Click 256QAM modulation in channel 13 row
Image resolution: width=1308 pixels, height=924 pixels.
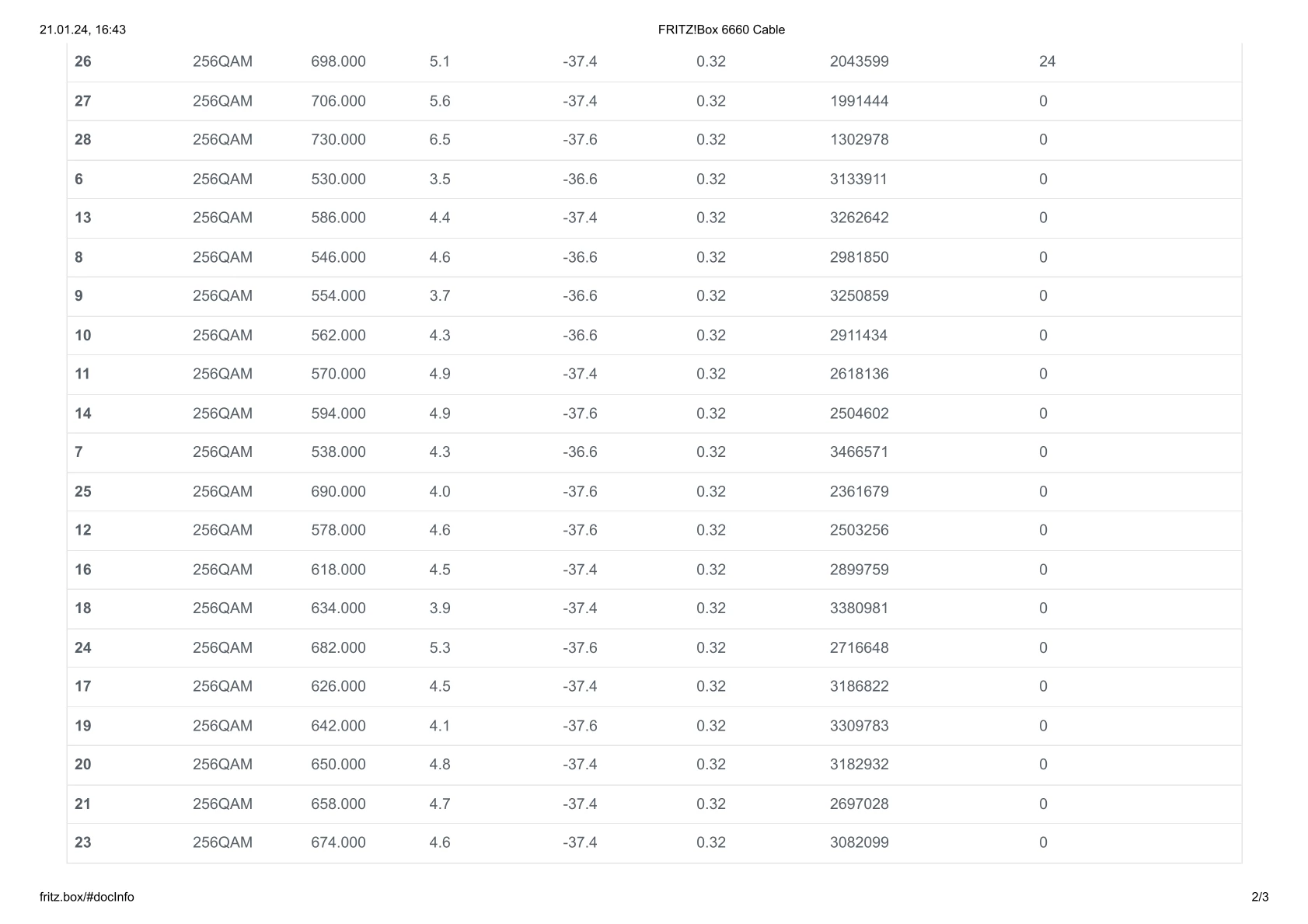click(222, 218)
